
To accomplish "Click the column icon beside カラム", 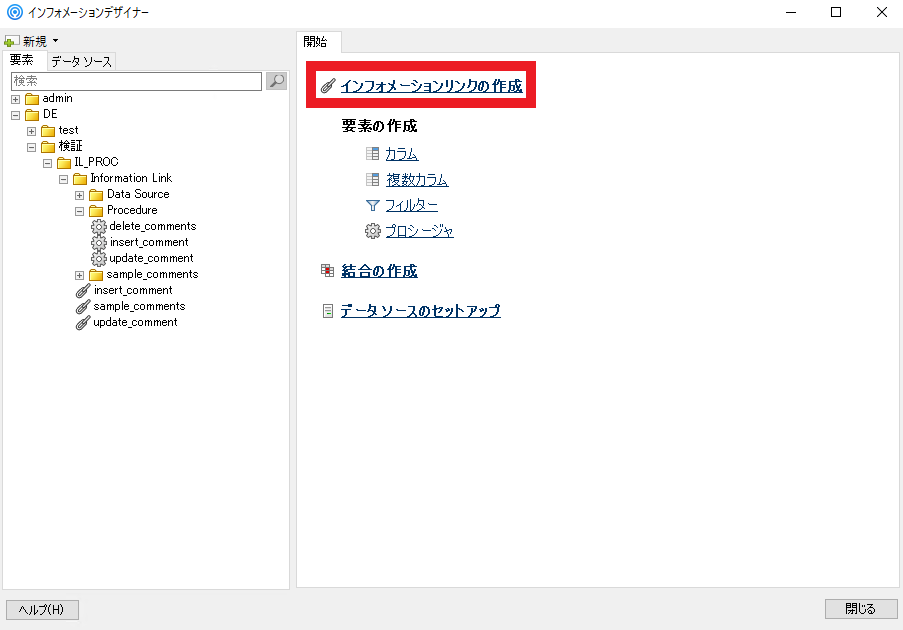I will (x=373, y=153).
